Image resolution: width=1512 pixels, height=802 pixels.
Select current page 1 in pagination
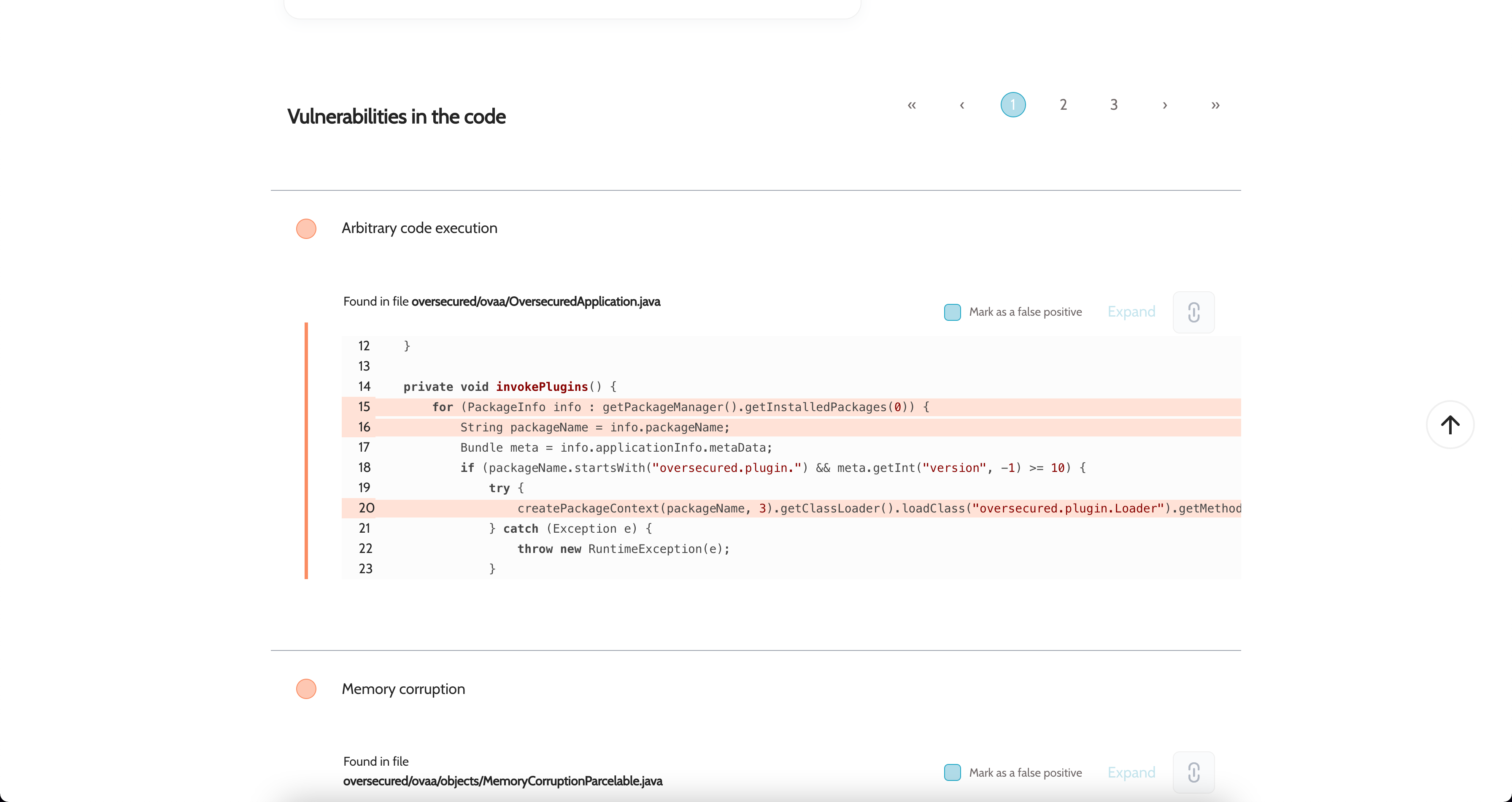[x=1012, y=105]
